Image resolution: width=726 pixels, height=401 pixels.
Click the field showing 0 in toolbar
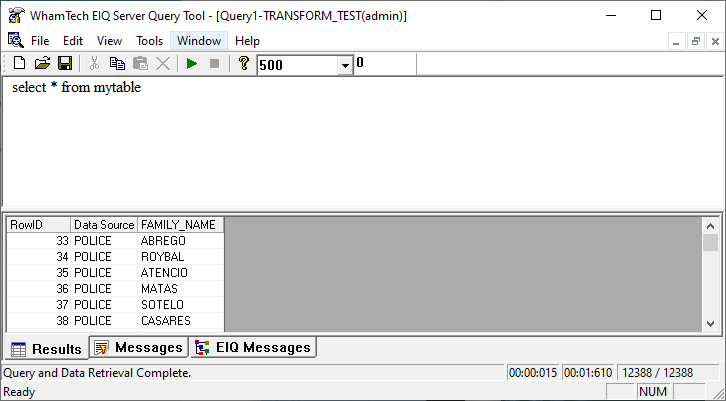(384, 64)
